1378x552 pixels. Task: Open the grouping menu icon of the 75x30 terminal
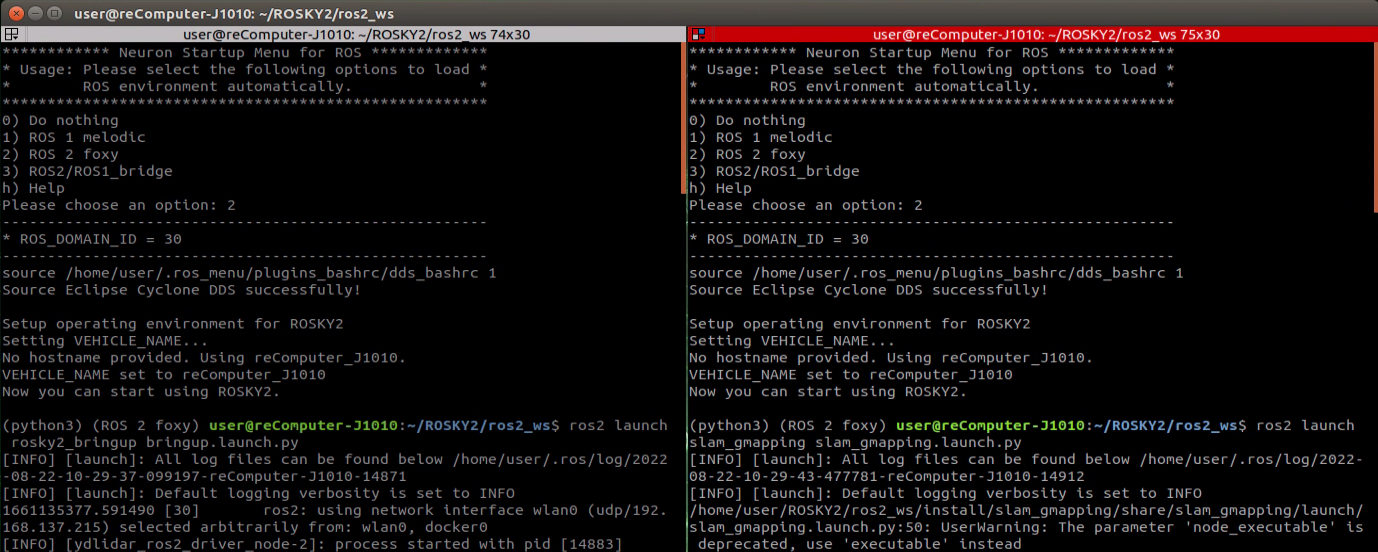[x=698, y=34]
